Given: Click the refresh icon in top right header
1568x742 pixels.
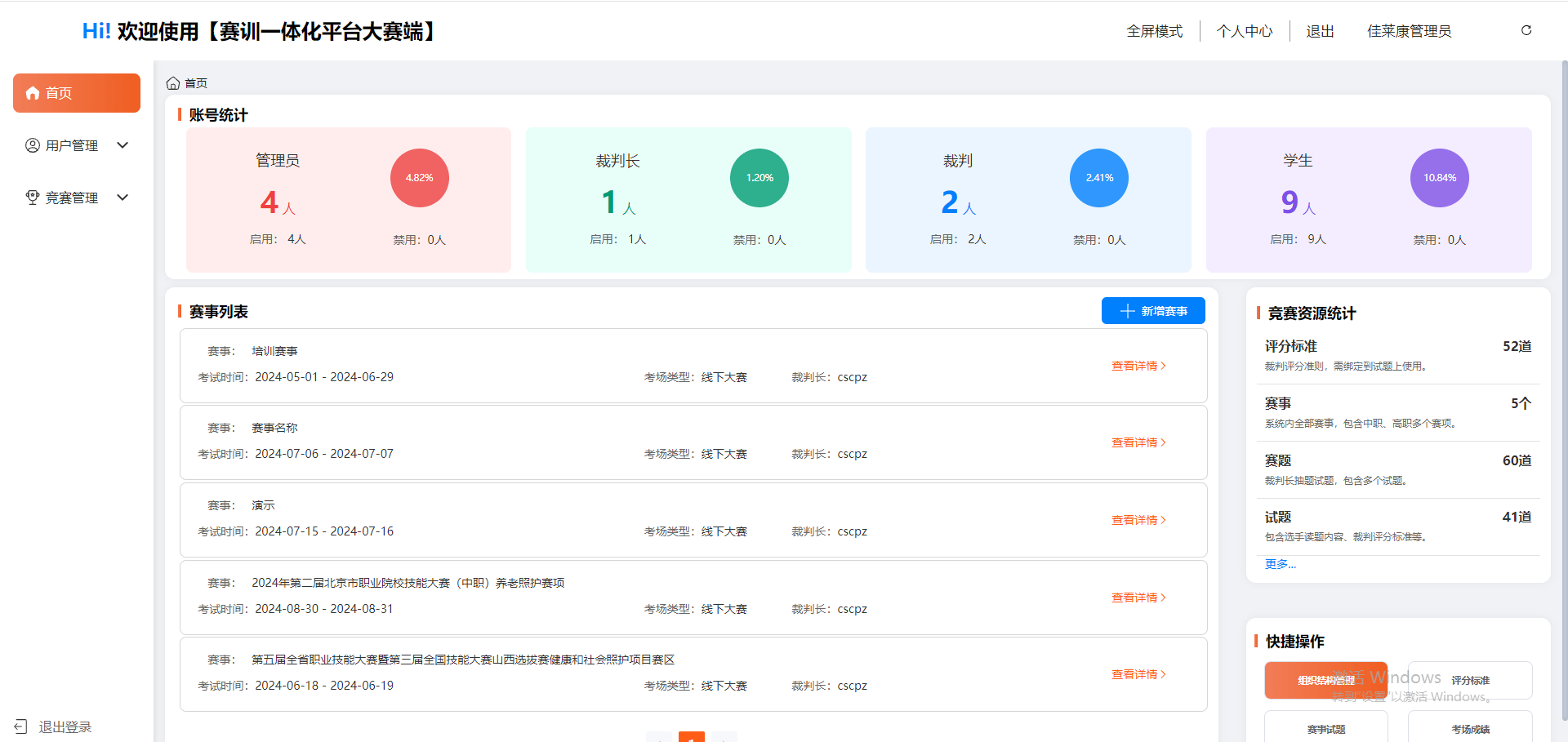Looking at the screenshot, I should click(1526, 30).
